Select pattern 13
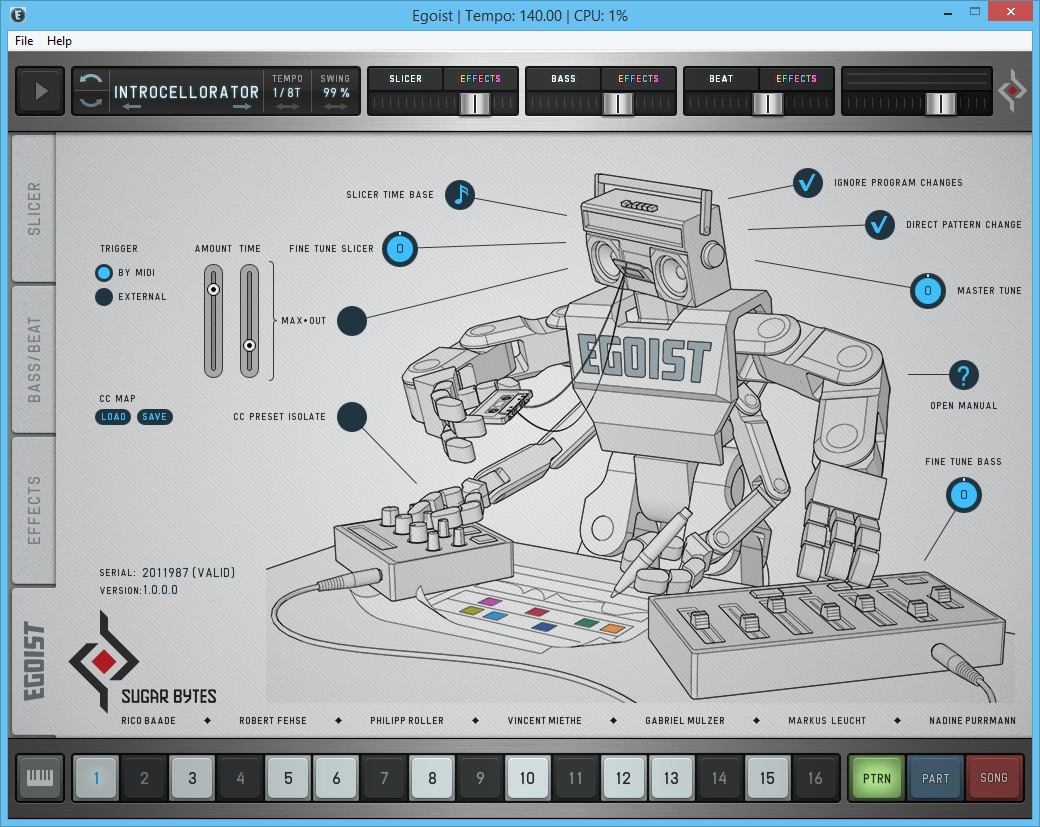 point(671,777)
